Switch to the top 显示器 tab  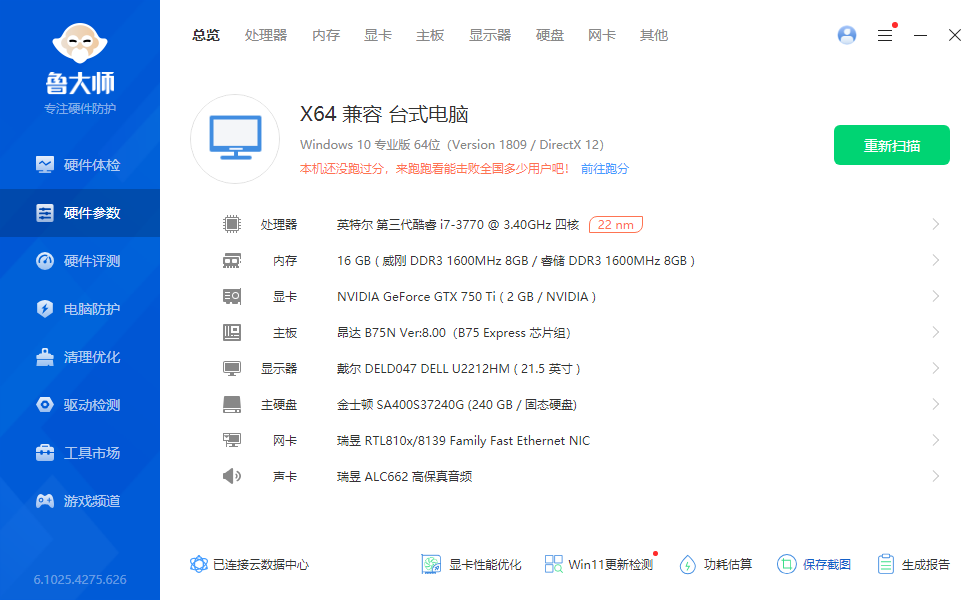490,36
